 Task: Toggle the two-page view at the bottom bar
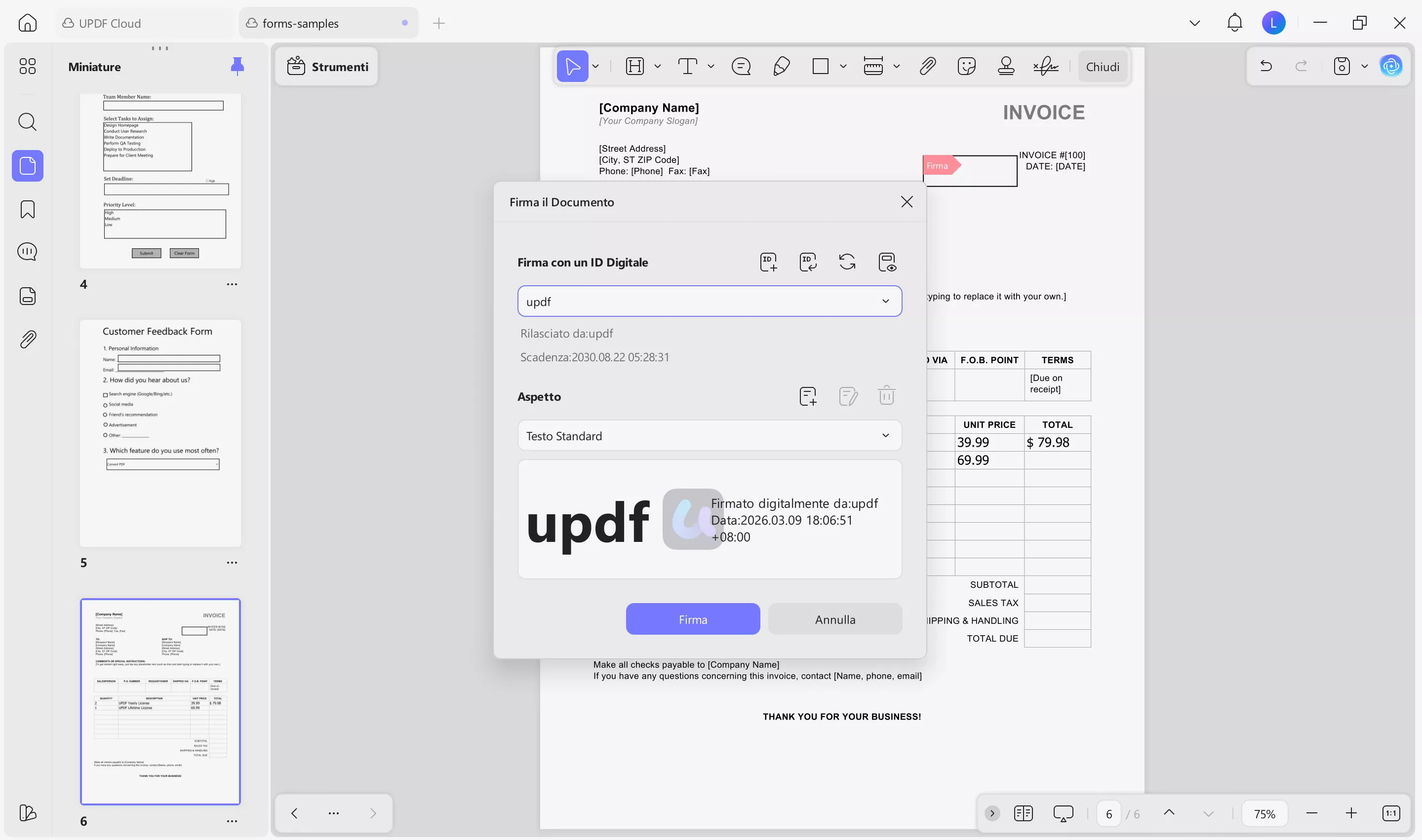point(1024,813)
